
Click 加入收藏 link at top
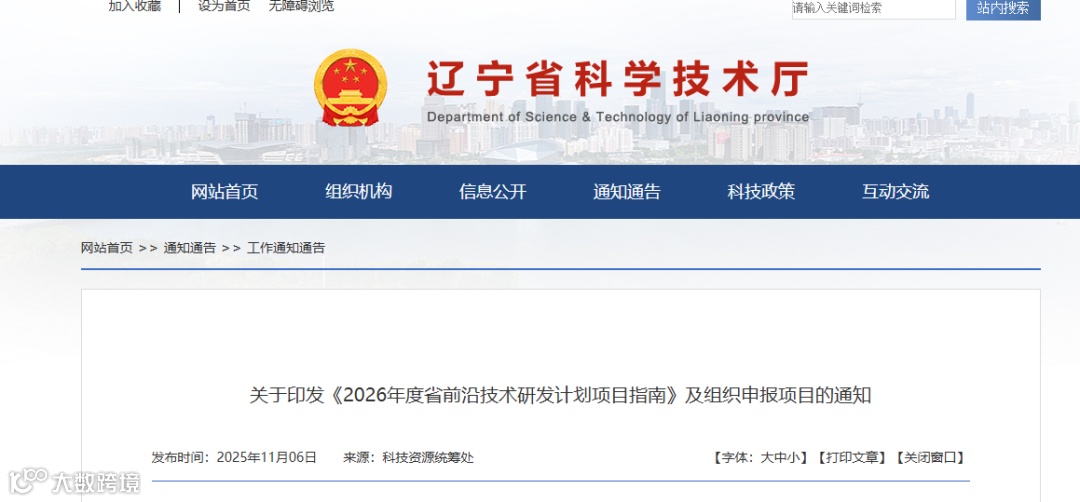(135, 6)
